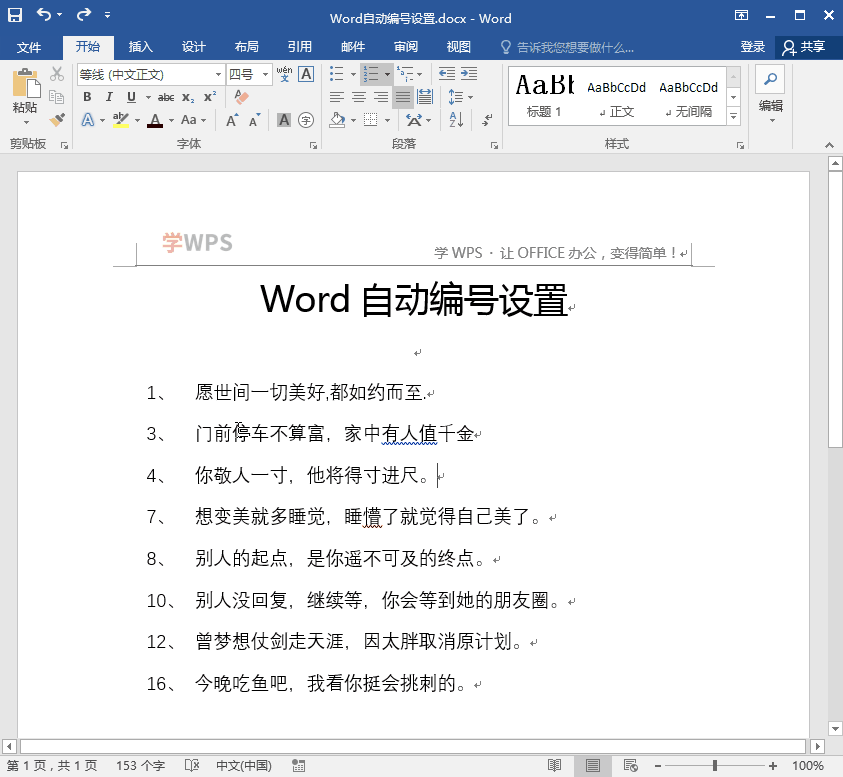843x777 pixels.
Task: Click the text highlight color icon
Action: pyautogui.click(x=122, y=120)
